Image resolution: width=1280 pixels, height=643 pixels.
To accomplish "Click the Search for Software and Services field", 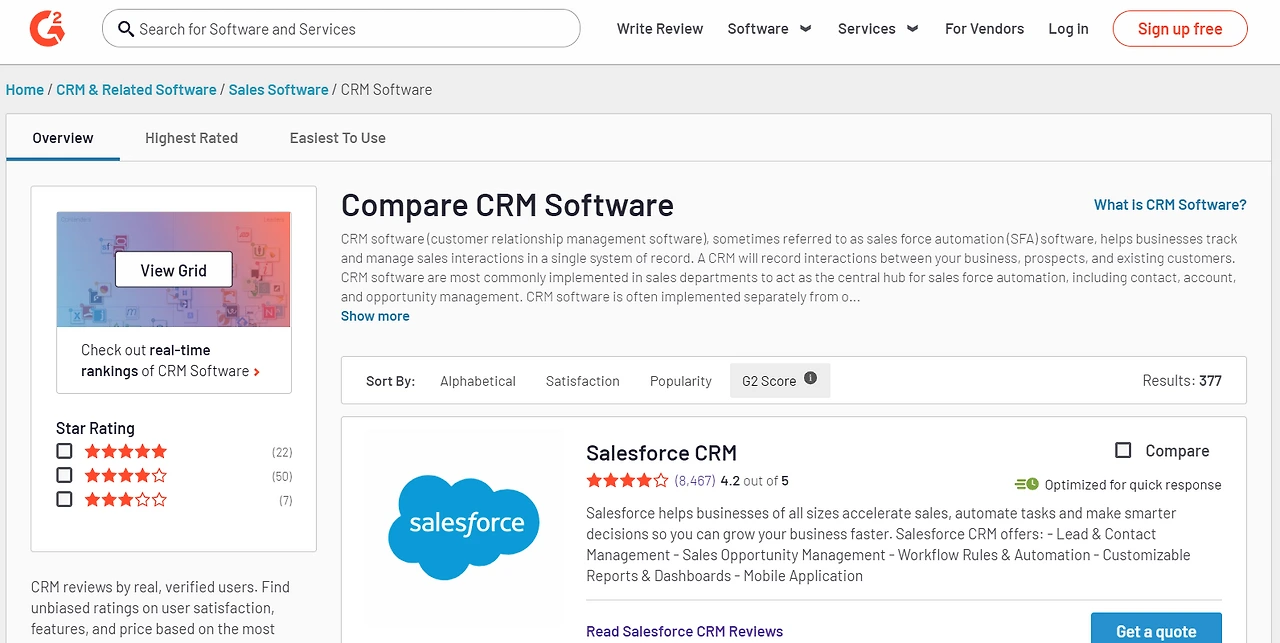I will point(341,29).
